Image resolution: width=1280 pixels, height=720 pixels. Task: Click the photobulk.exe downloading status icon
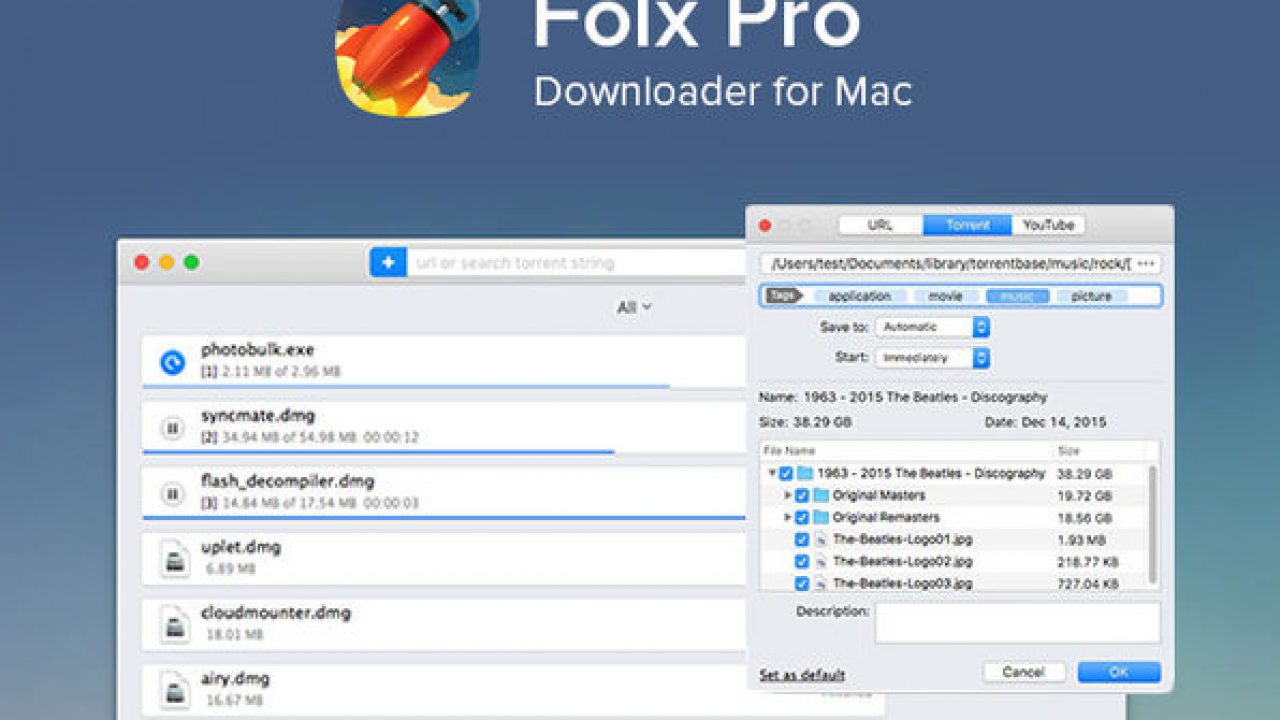tap(173, 362)
